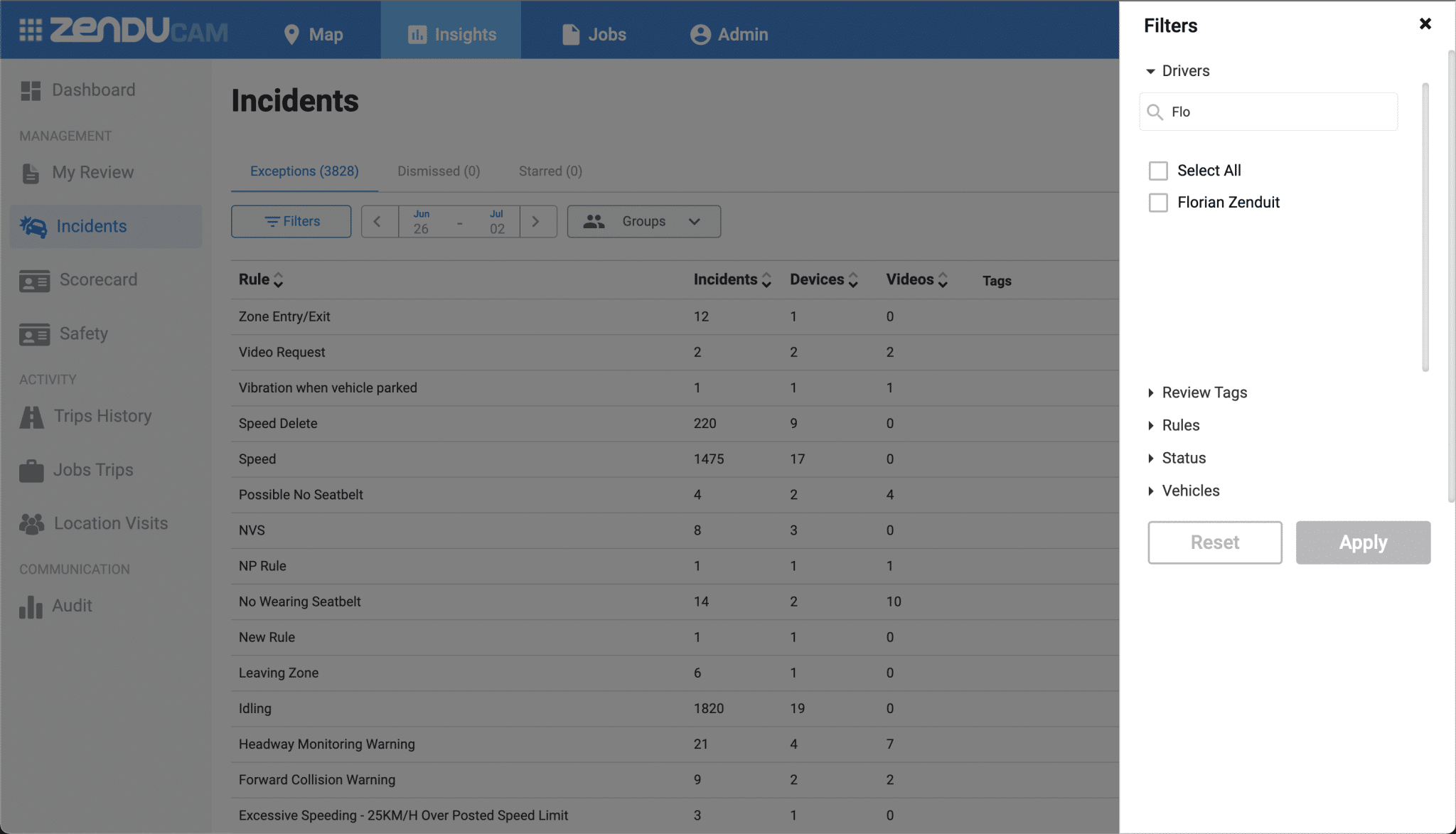Click Vibration when vehicle parked rule
This screenshot has height=834, width=1456.
click(x=675, y=388)
